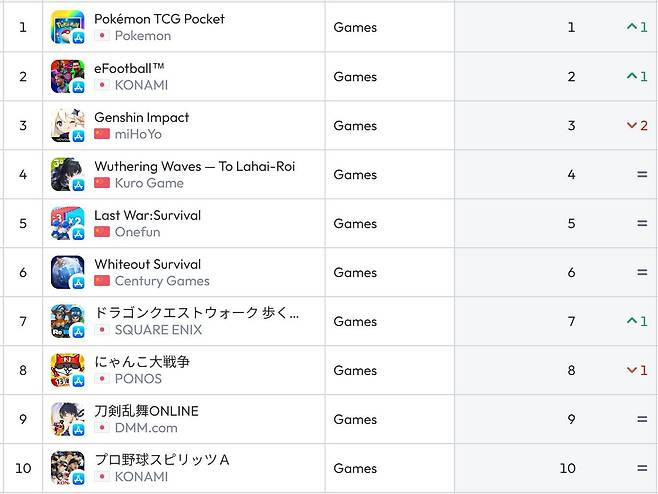Click the 刀剣乱舞ONLINE app icon
The image size is (658, 494).
(x=67, y=419)
